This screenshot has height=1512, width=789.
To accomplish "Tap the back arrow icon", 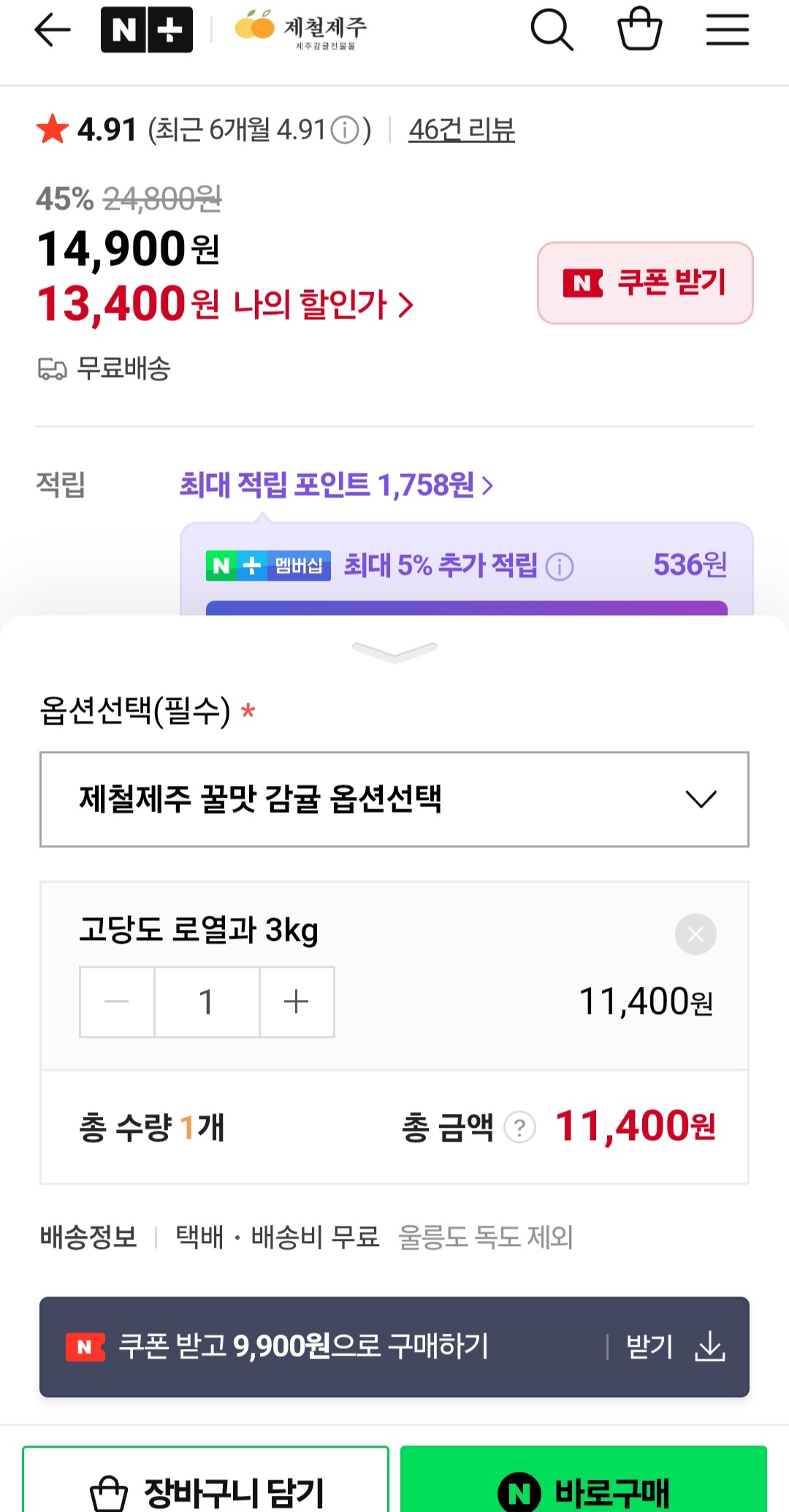I will click(x=53, y=31).
